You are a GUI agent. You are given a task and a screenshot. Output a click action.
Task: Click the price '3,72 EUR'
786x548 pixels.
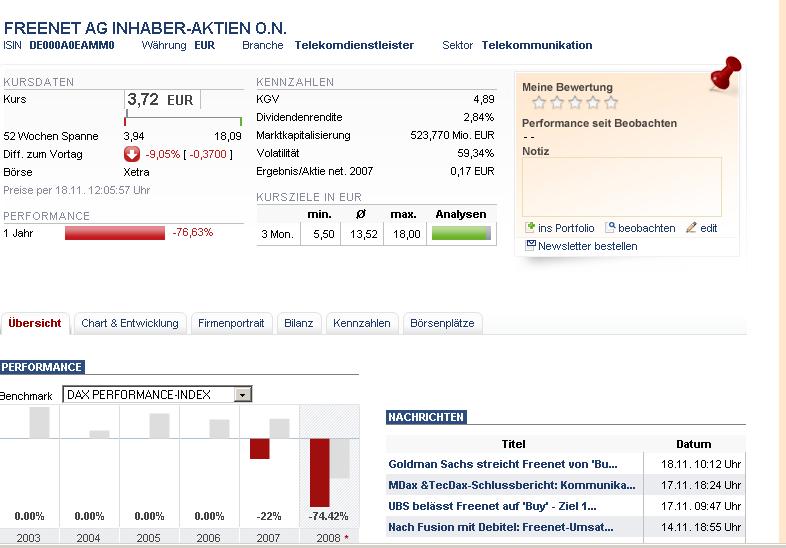coord(160,99)
